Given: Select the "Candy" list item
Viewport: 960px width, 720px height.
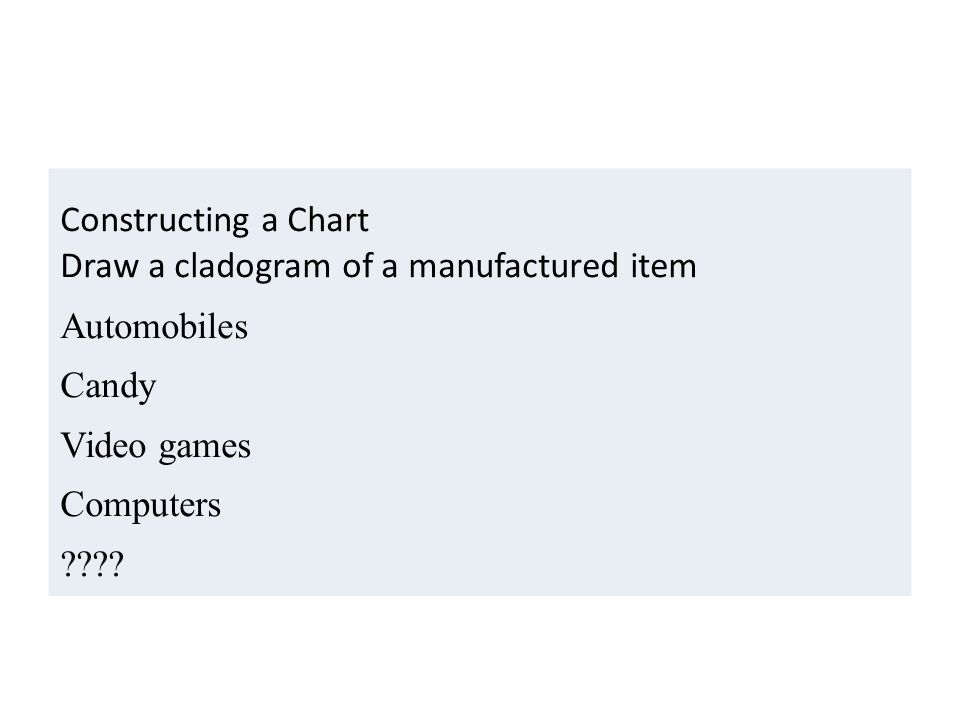Looking at the screenshot, I should pos(108,387).
